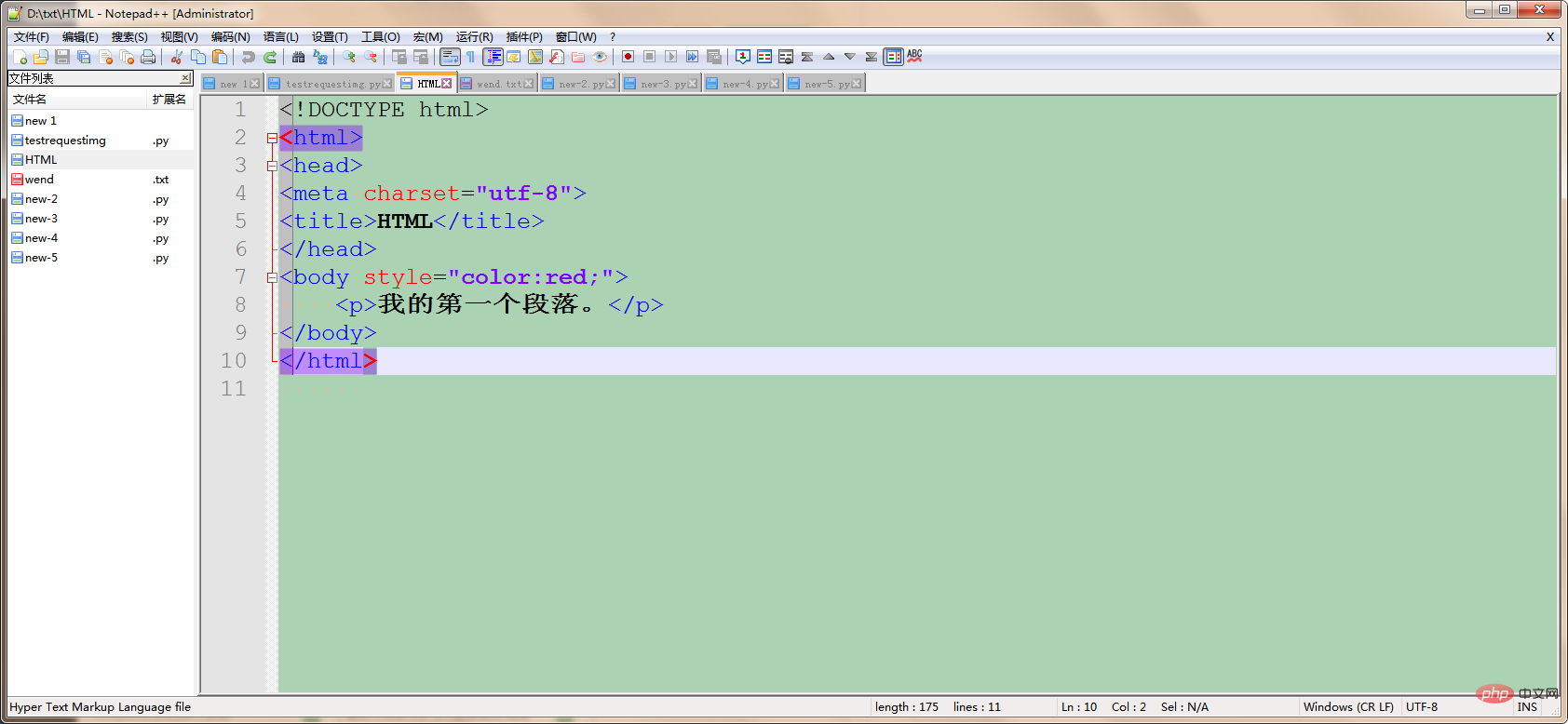The image size is (1568, 724).
Task: Close the new-4.py tab
Action: tap(775, 84)
